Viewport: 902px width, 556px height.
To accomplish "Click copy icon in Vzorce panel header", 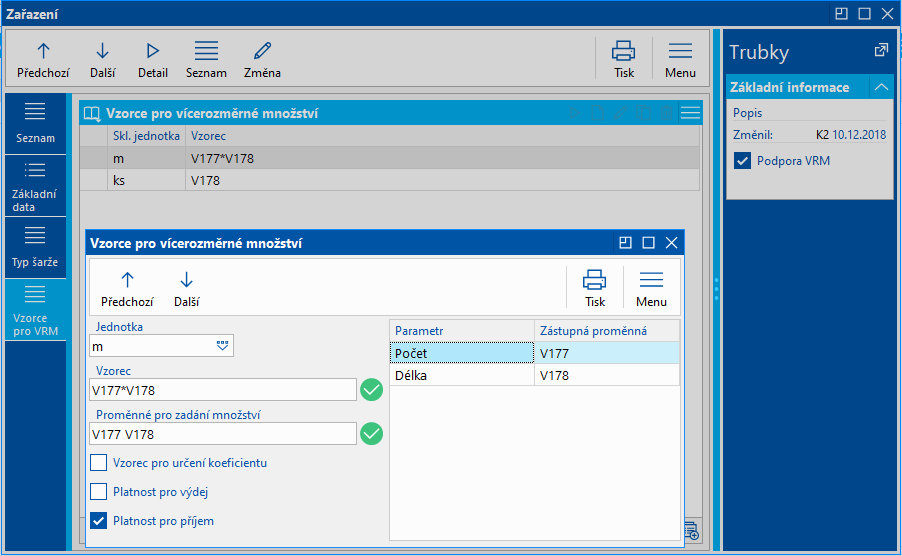I will point(643,113).
